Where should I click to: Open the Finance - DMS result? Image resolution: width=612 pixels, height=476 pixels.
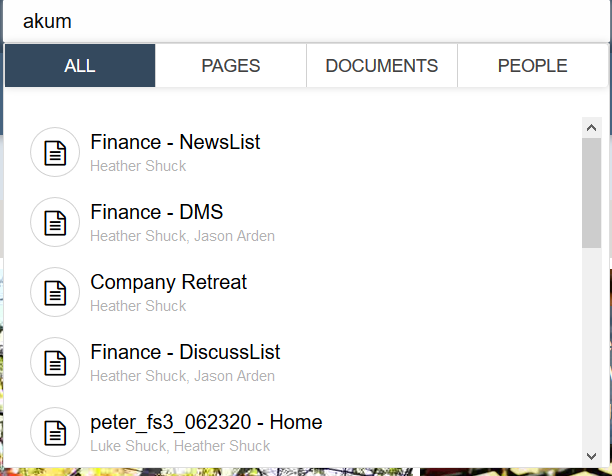click(156, 212)
